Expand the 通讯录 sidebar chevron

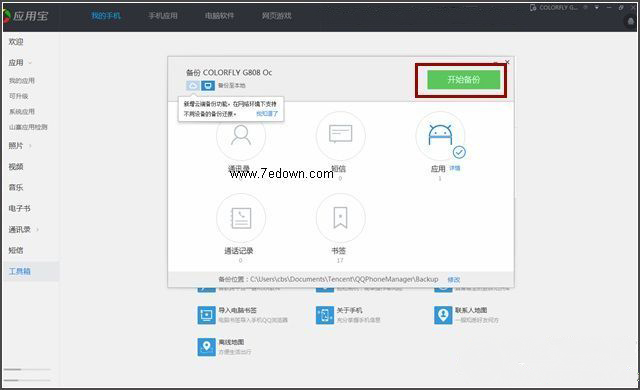[x=38, y=230]
